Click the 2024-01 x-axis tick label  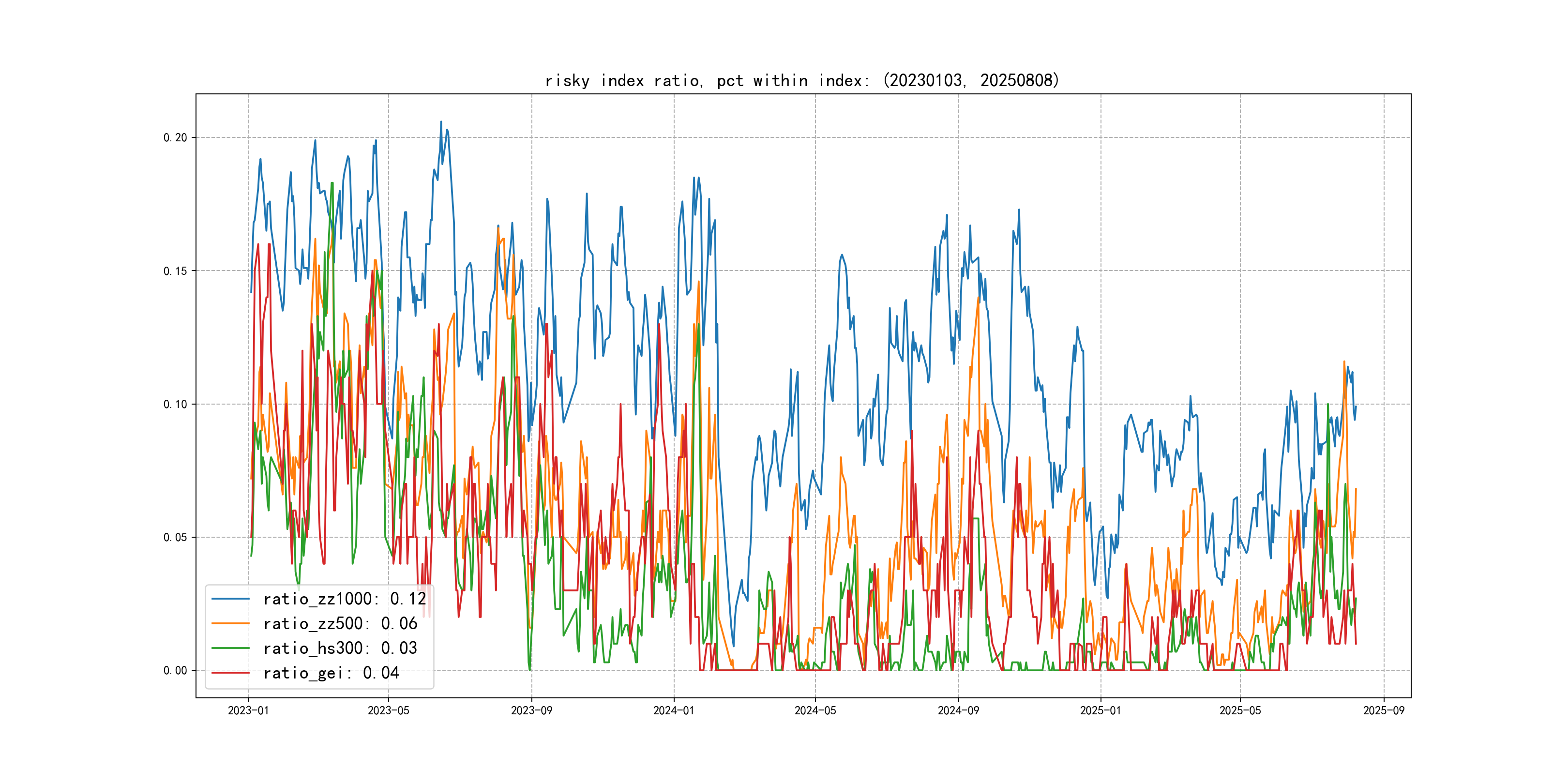[673, 710]
